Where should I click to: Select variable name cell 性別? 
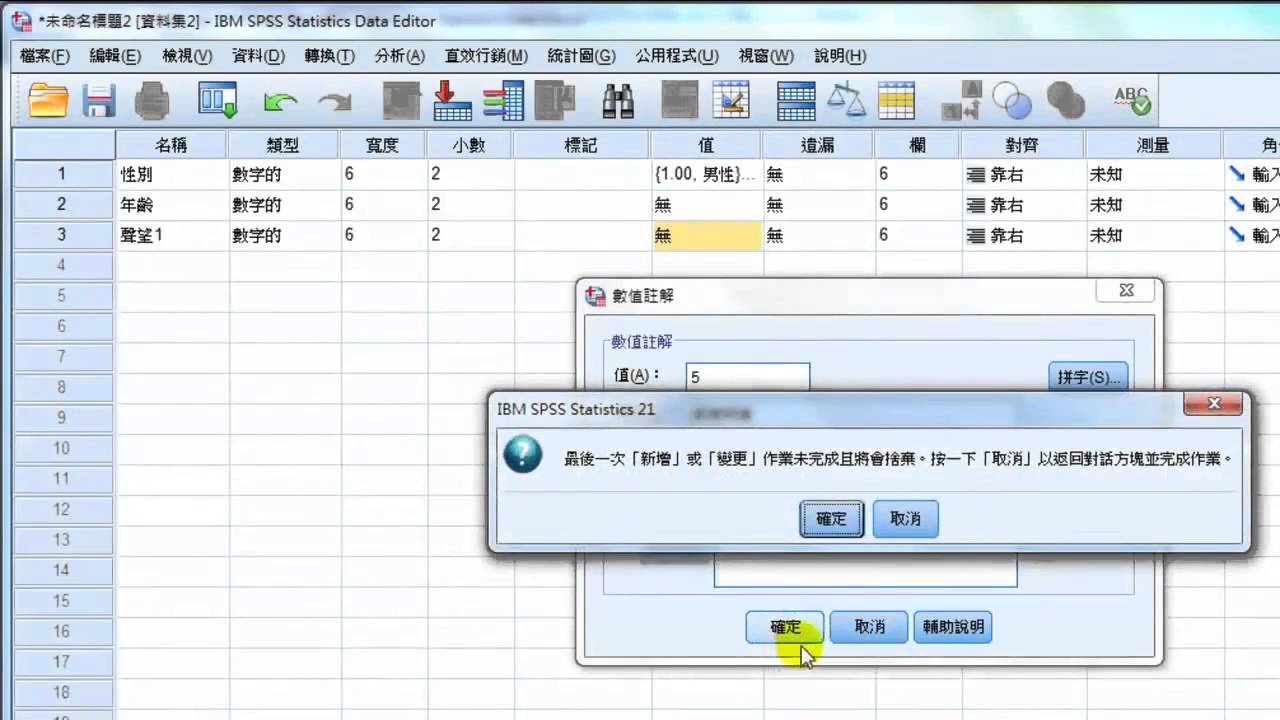pyautogui.click(x=172, y=174)
